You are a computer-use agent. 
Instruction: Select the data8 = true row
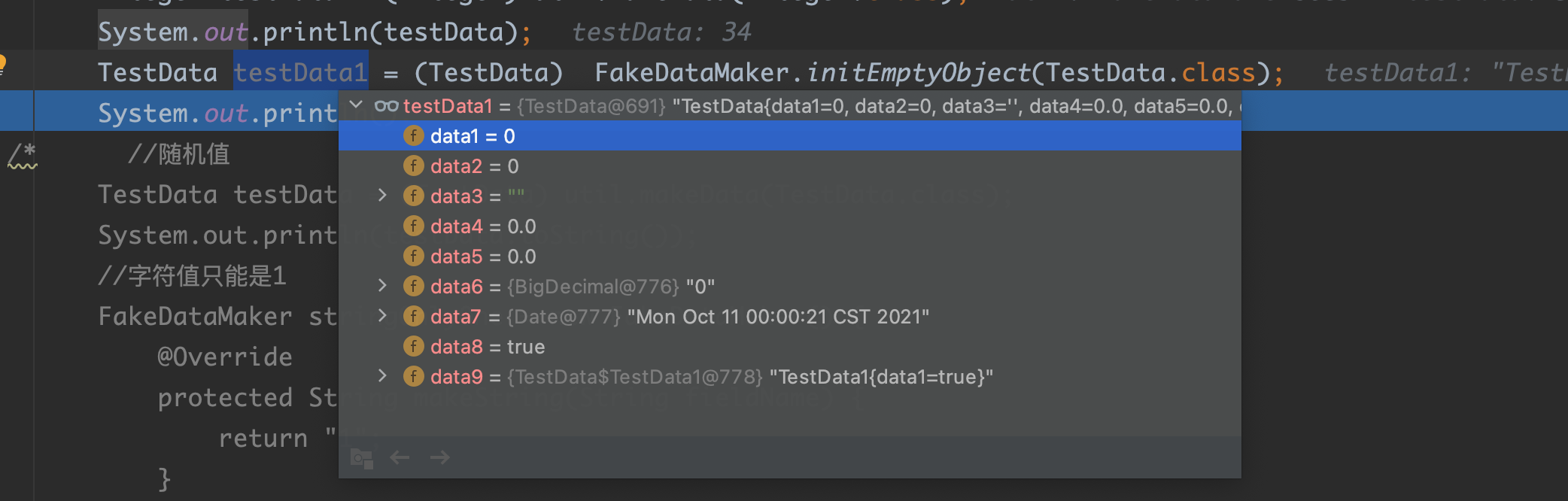click(790, 346)
